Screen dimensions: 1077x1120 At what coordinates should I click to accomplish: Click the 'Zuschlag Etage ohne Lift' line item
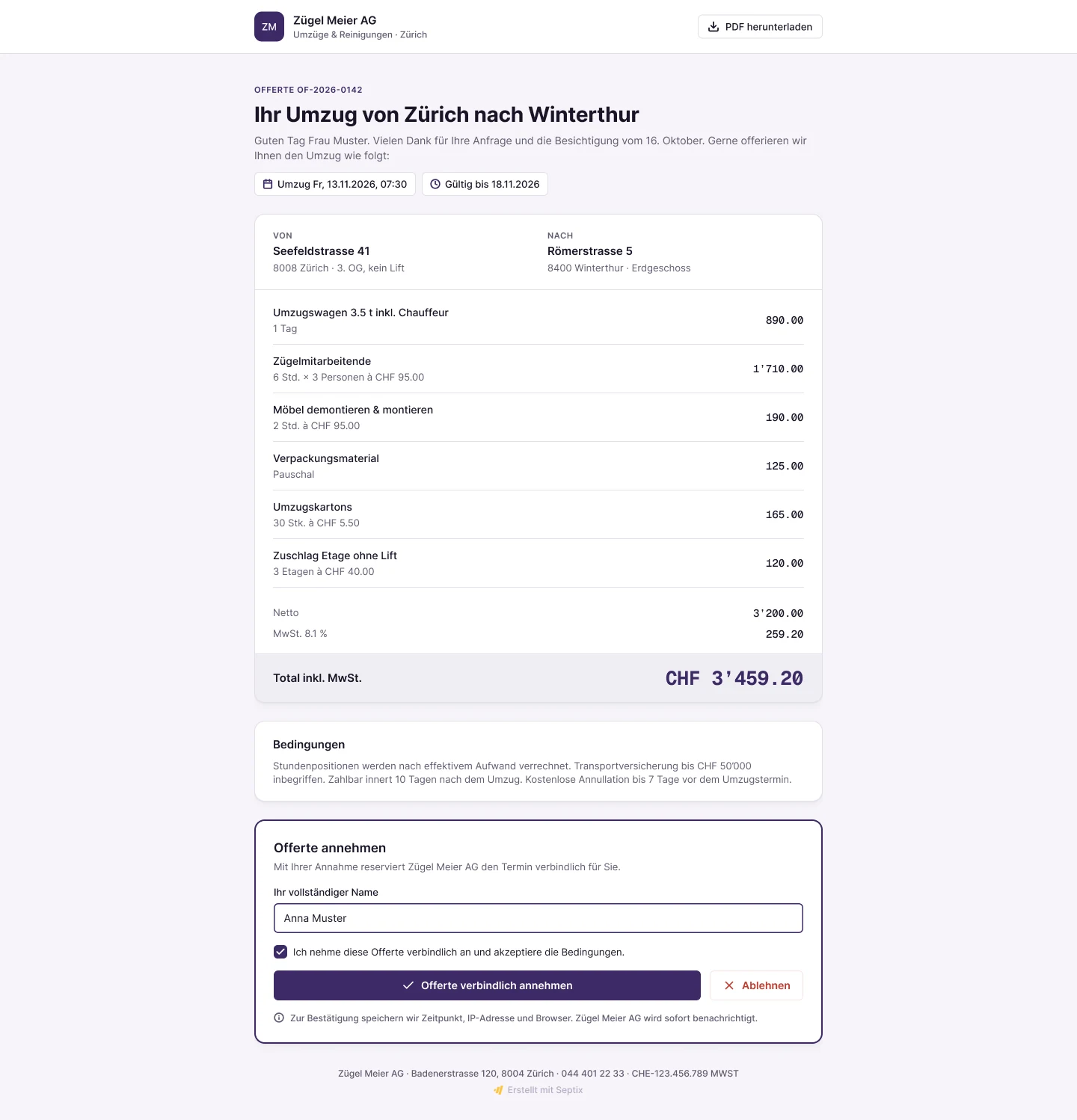(x=335, y=556)
